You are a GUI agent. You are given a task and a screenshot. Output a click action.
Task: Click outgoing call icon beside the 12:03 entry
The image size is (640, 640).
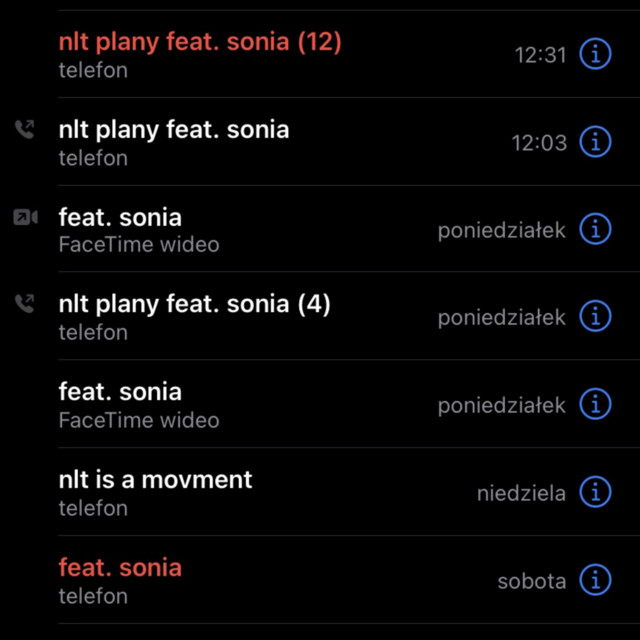click(x=24, y=129)
